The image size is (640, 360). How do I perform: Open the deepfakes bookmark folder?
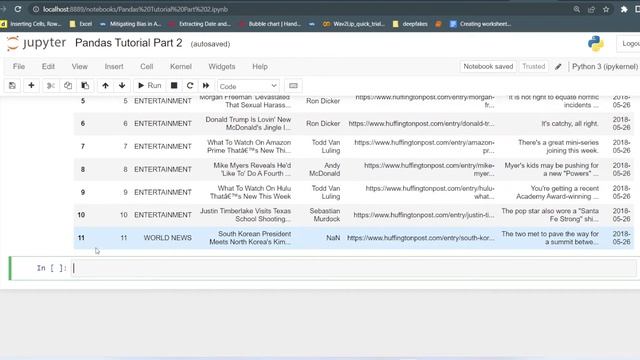[410, 24]
